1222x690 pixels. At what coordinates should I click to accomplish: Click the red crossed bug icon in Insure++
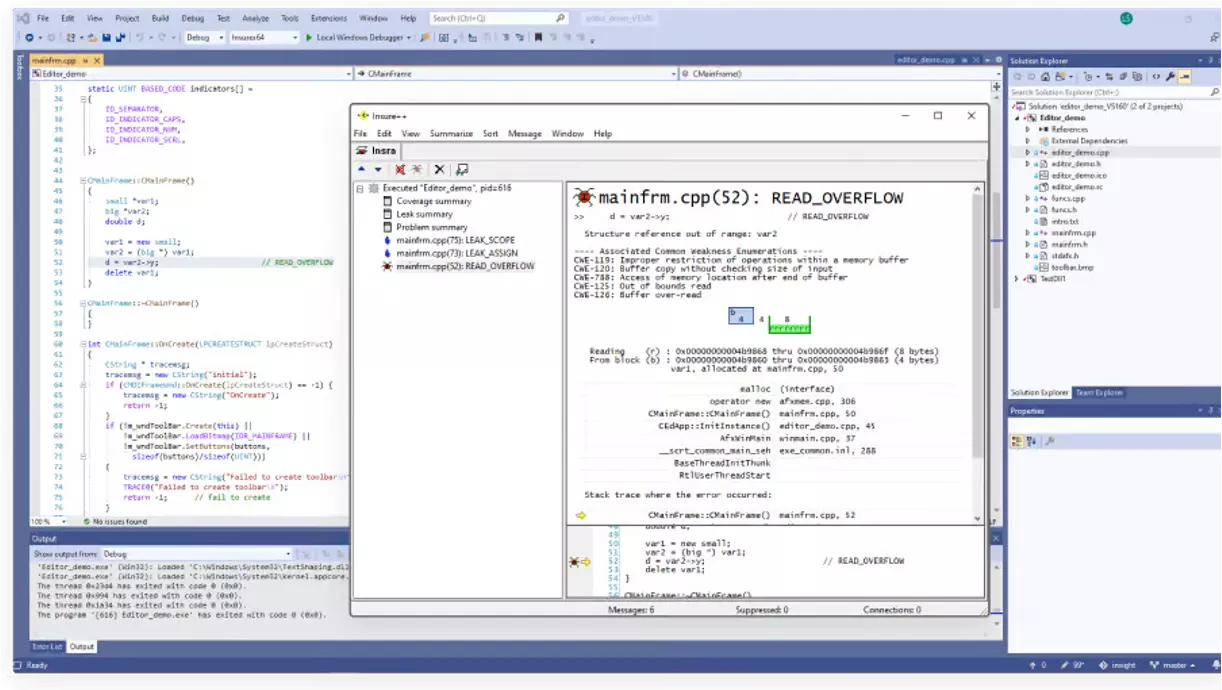tap(400, 170)
